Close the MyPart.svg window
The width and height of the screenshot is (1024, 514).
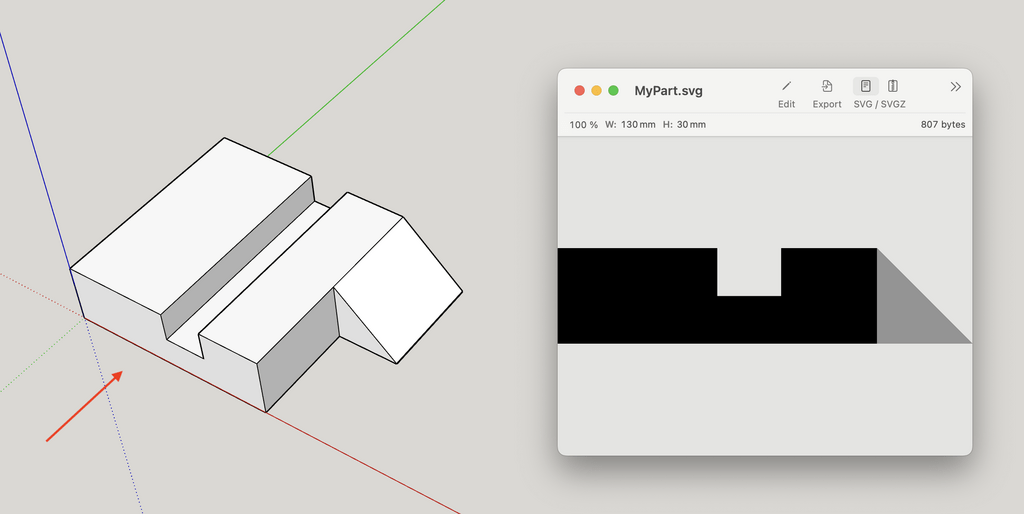tap(579, 91)
